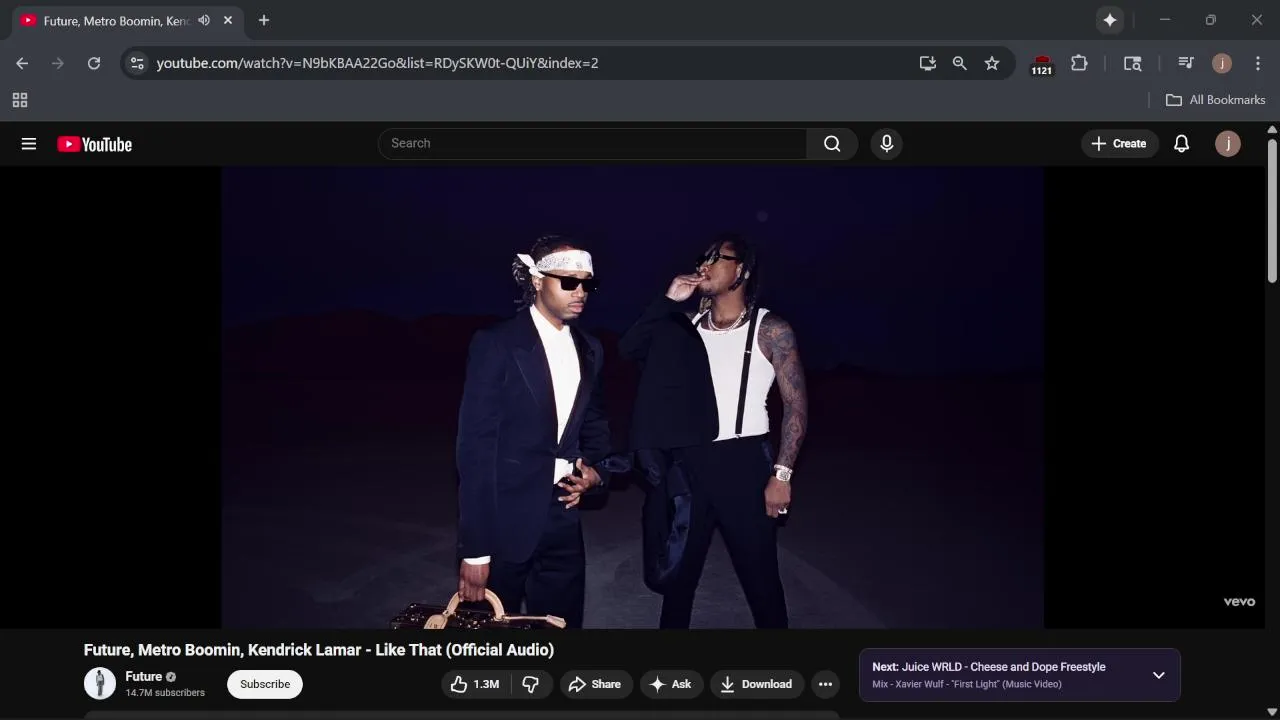Open more actions three-dot menu

(x=825, y=684)
